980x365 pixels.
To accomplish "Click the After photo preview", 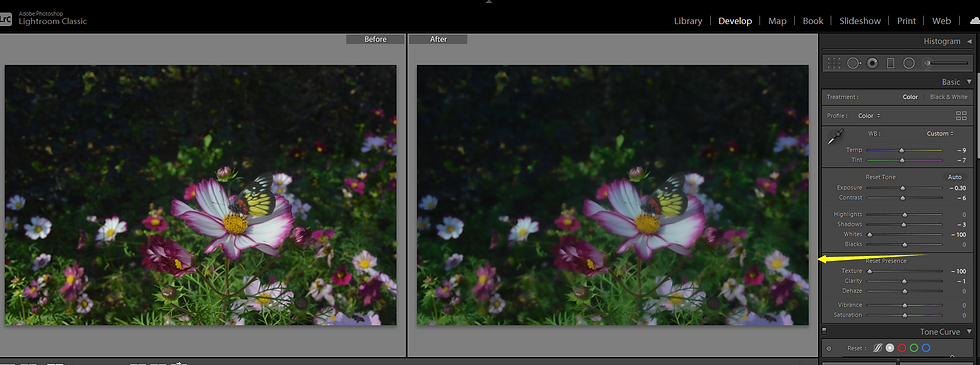I will [x=612, y=195].
